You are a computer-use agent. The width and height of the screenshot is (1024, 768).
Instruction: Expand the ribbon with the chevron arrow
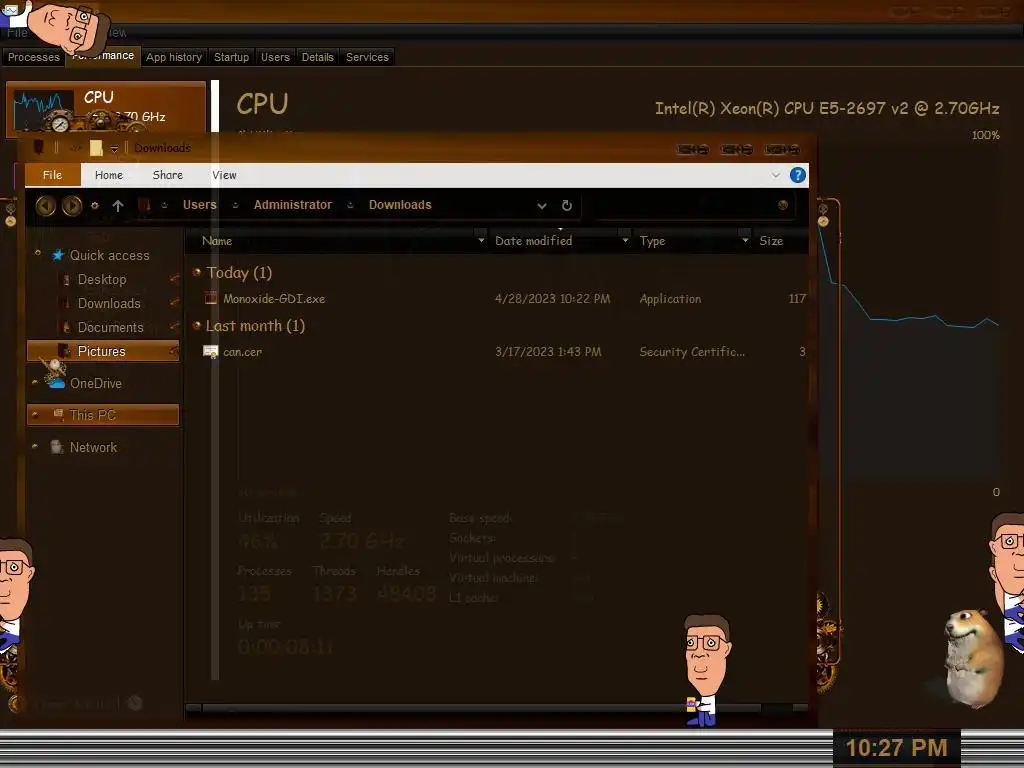(776, 175)
